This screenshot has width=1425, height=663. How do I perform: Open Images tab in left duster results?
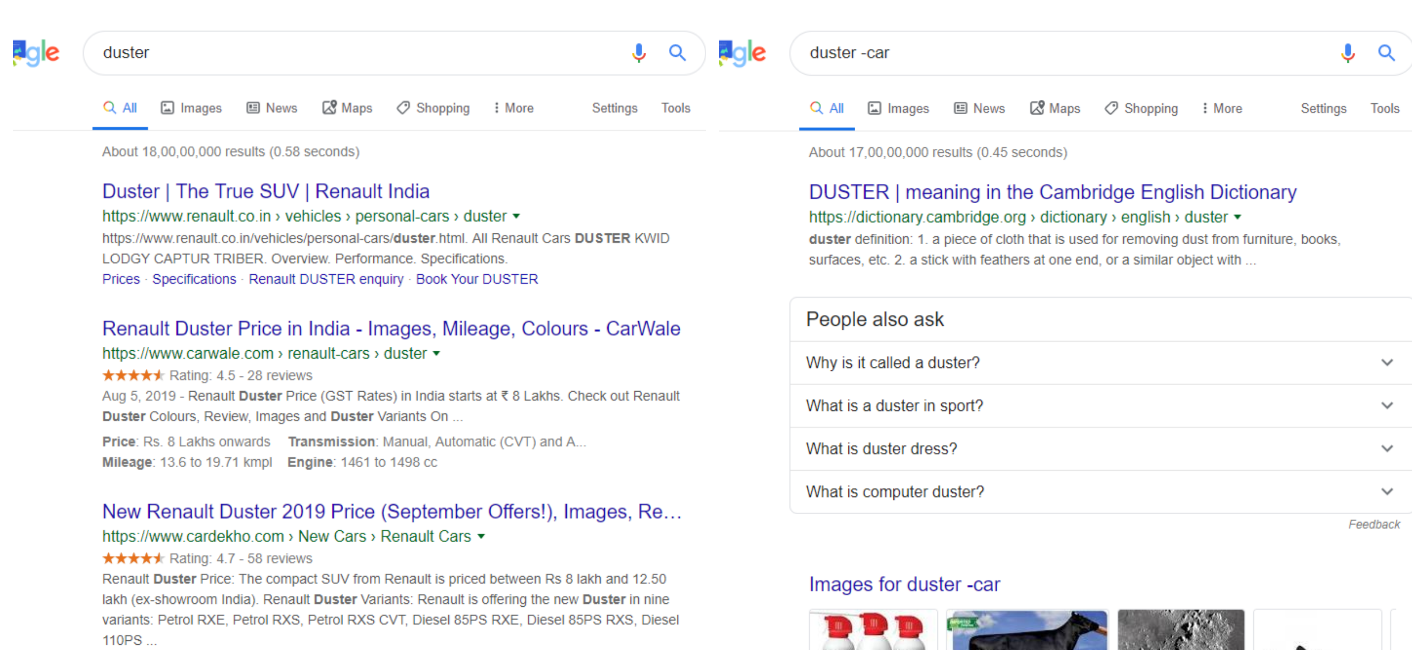[x=191, y=108]
